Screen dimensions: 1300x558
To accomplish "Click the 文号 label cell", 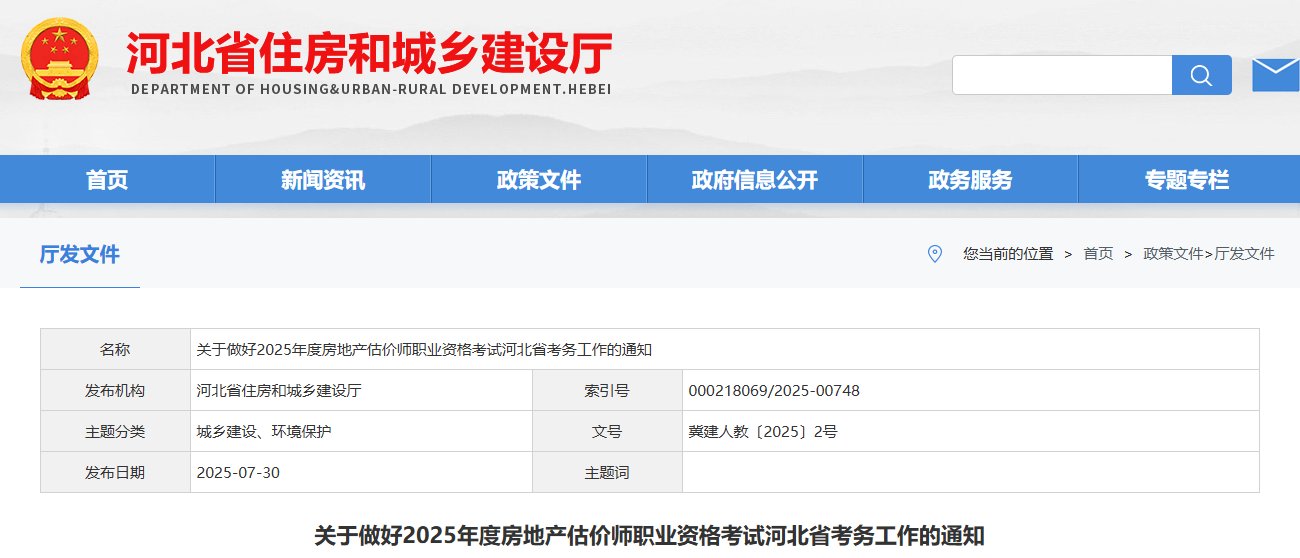I will [x=607, y=431].
